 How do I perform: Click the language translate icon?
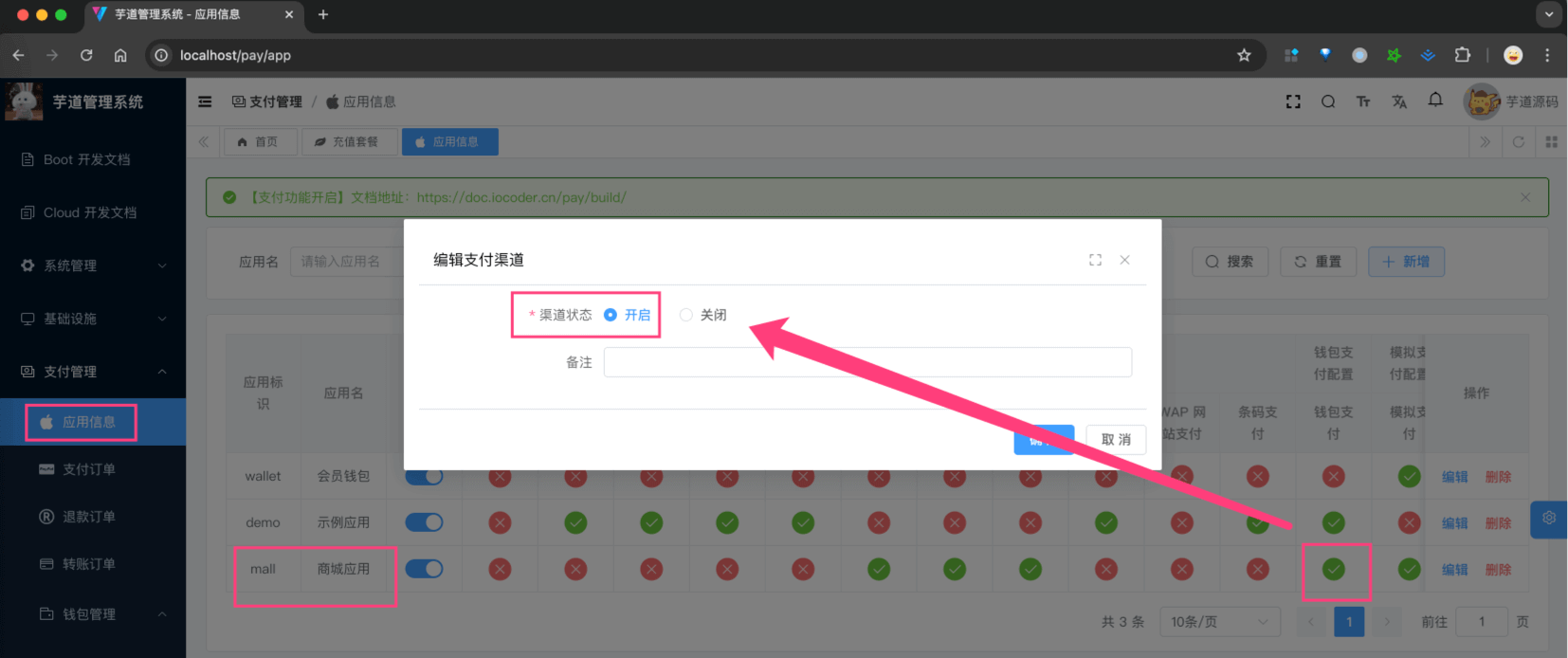pos(1399,101)
